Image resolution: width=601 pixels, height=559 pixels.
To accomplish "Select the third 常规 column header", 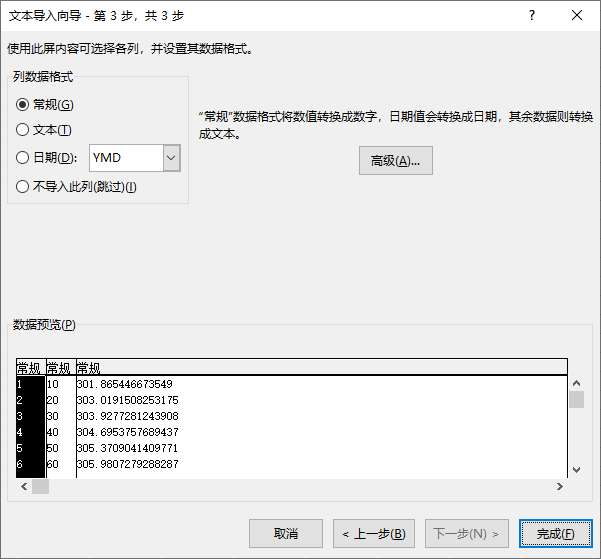I will point(322,368).
